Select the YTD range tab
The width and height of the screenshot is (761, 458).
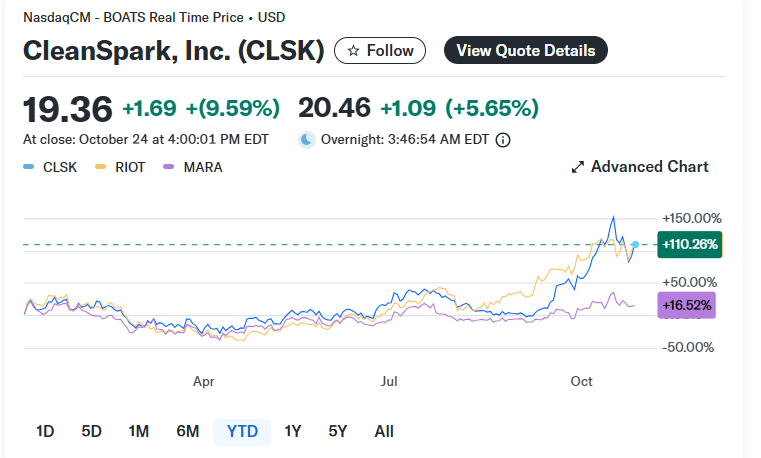(x=242, y=432)
